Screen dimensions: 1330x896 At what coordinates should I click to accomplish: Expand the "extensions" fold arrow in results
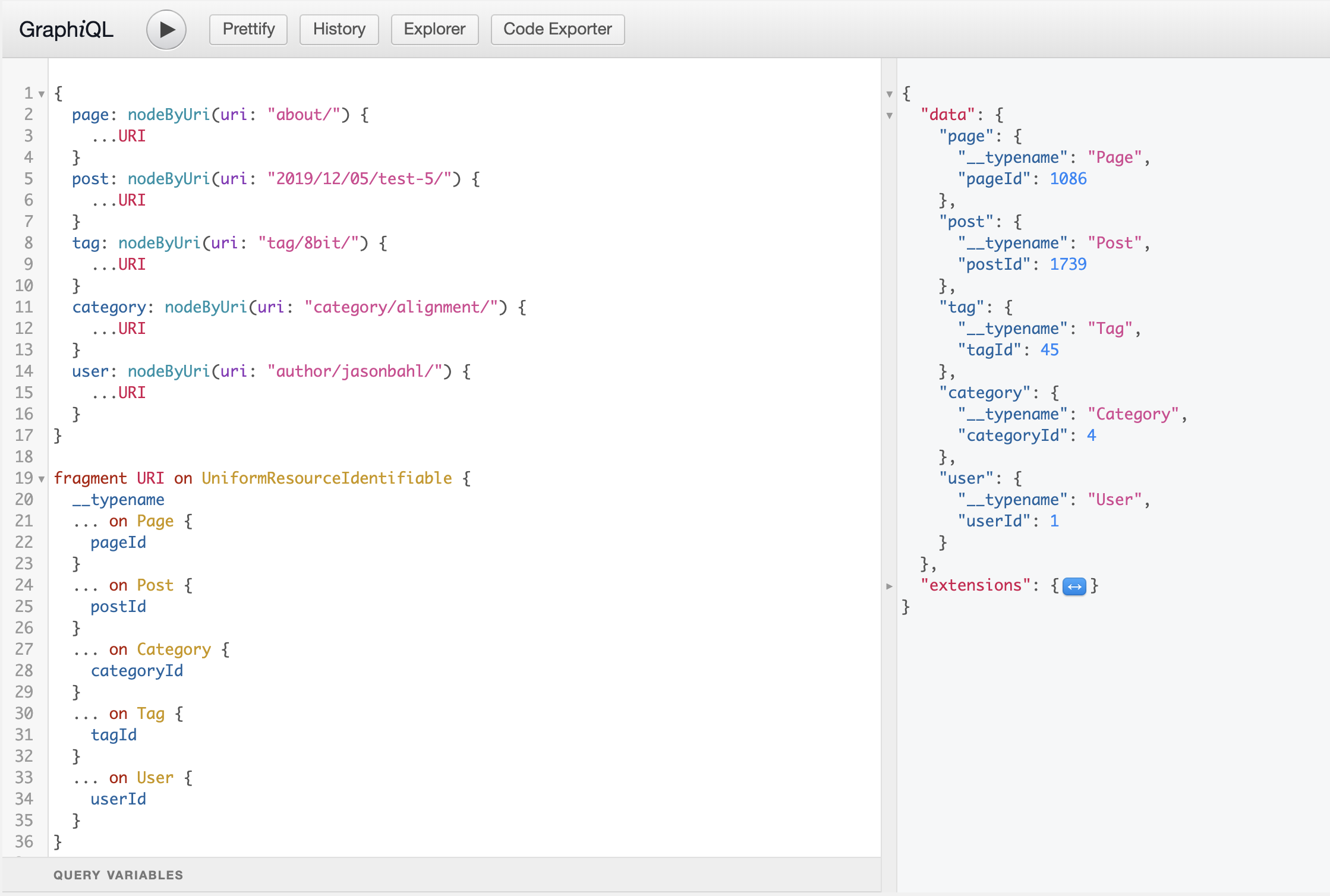[x=890, y=586]
